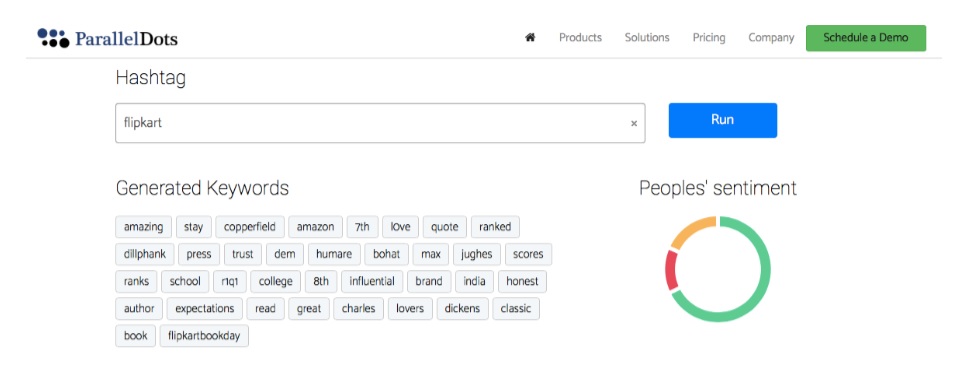This screenshot has height=377, width=979.
Task: Click the "Peoples' sentiment" heading
Action: pos(718,188)
